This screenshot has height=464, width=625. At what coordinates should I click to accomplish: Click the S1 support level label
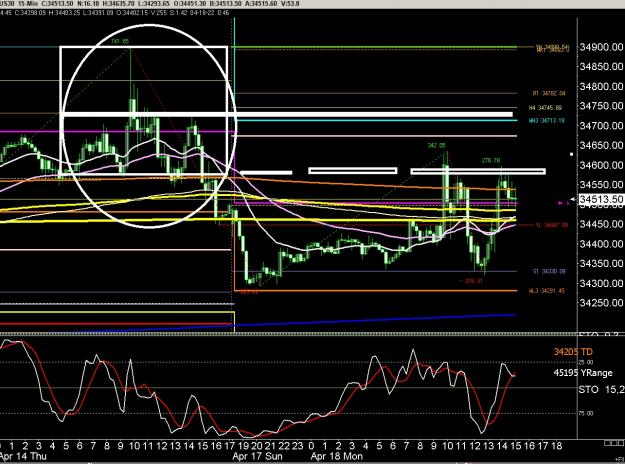coord(549,271)
